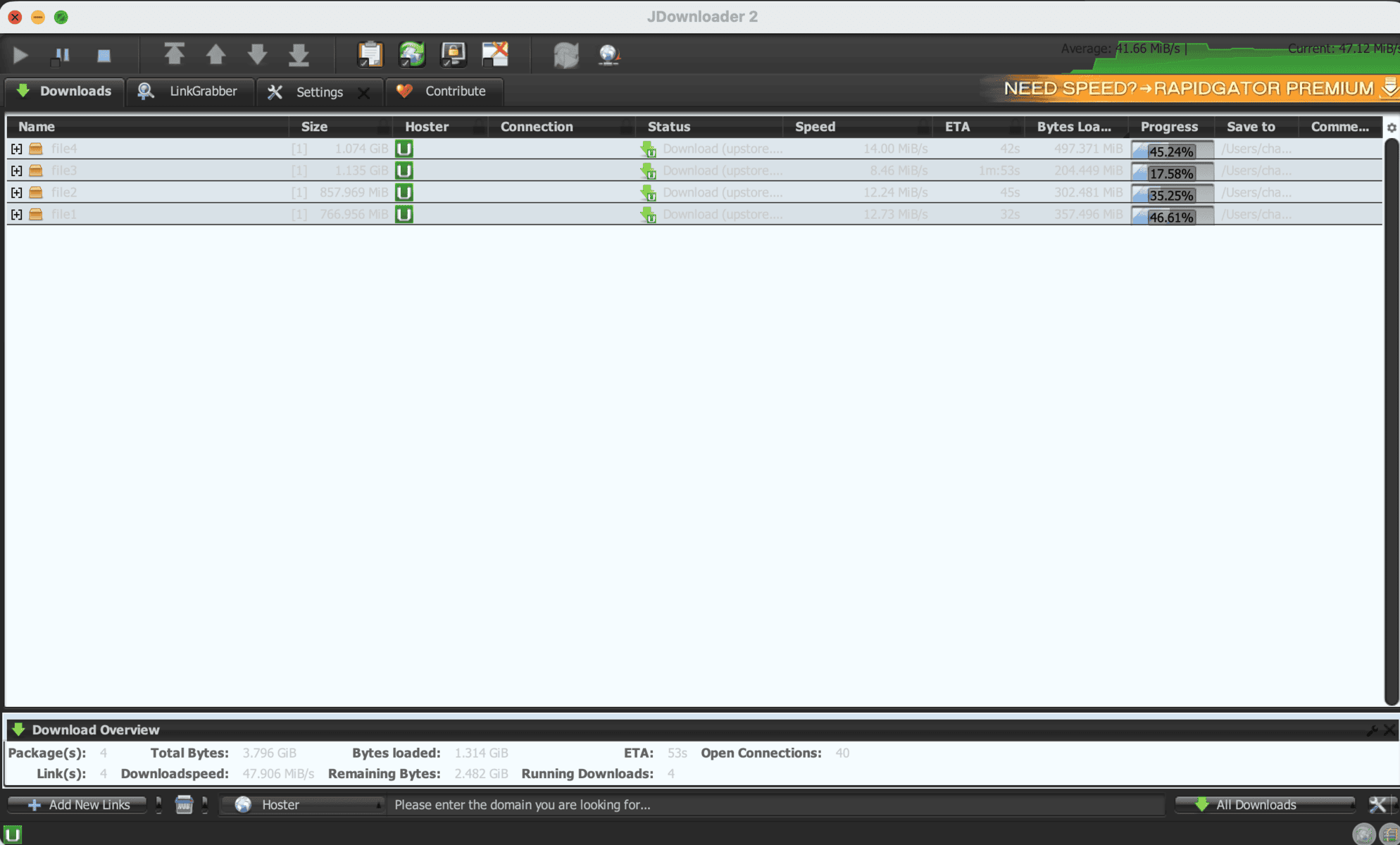
Task: Open the Contribute tab
Action: [444, 92]
